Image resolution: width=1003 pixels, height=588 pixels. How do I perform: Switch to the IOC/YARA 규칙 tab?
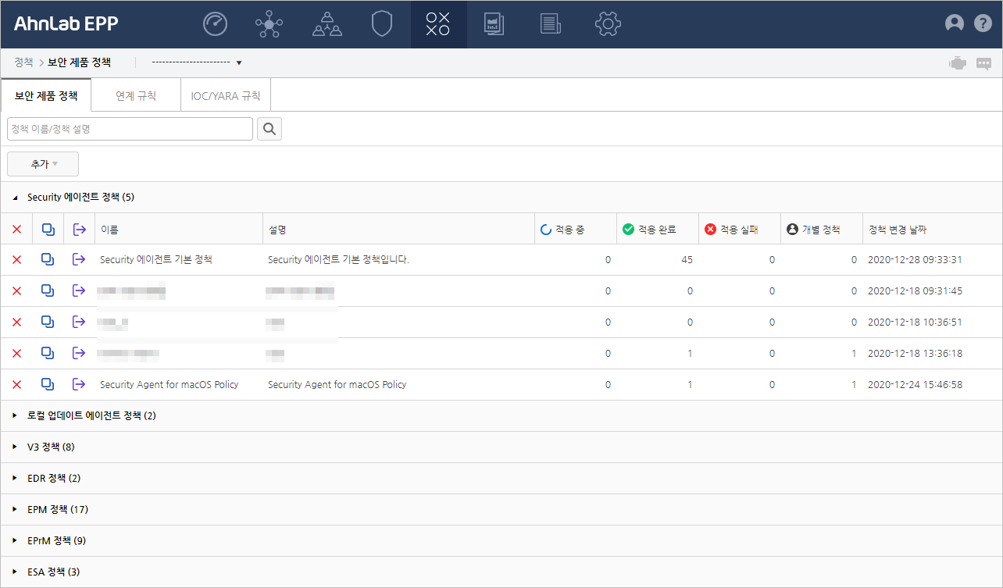(225, 96)
